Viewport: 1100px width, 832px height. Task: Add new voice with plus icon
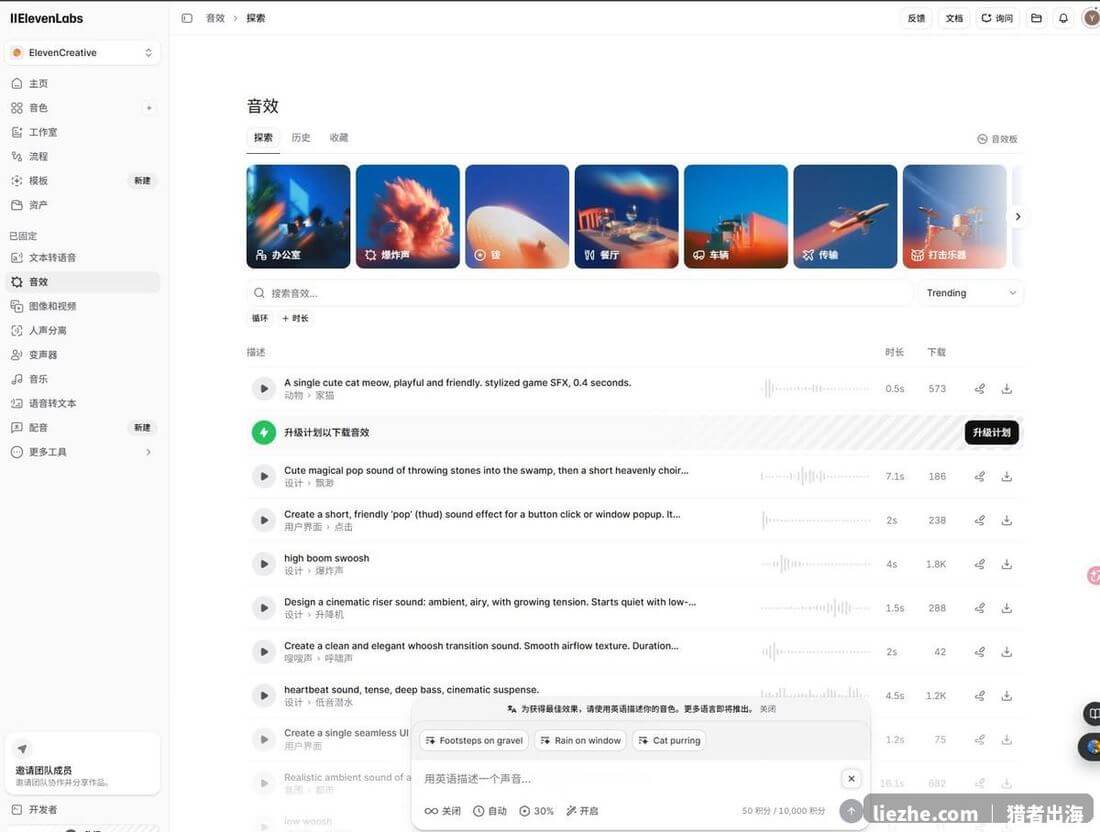[149, 108]
